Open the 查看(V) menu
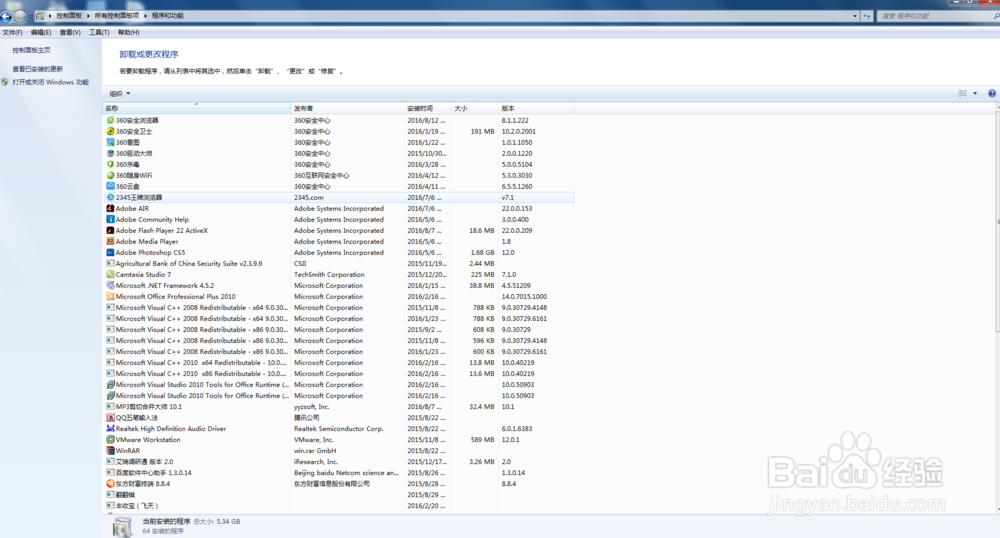This screenshot has height=538, width=1000. coord(70,33)
